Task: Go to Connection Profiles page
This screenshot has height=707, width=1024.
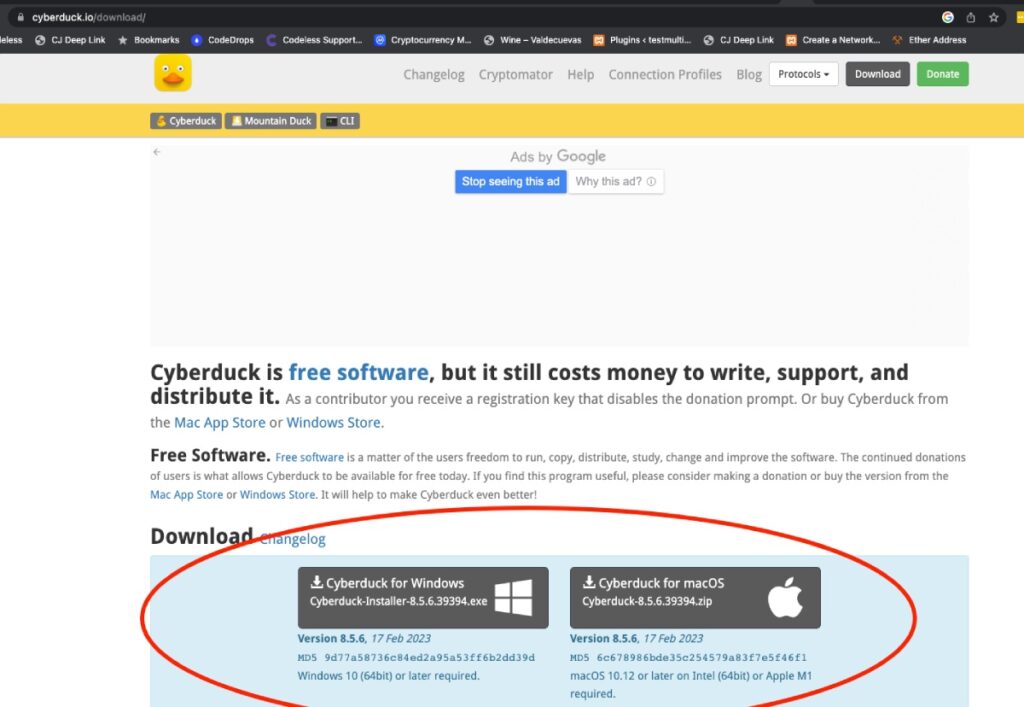Action: 665,74
